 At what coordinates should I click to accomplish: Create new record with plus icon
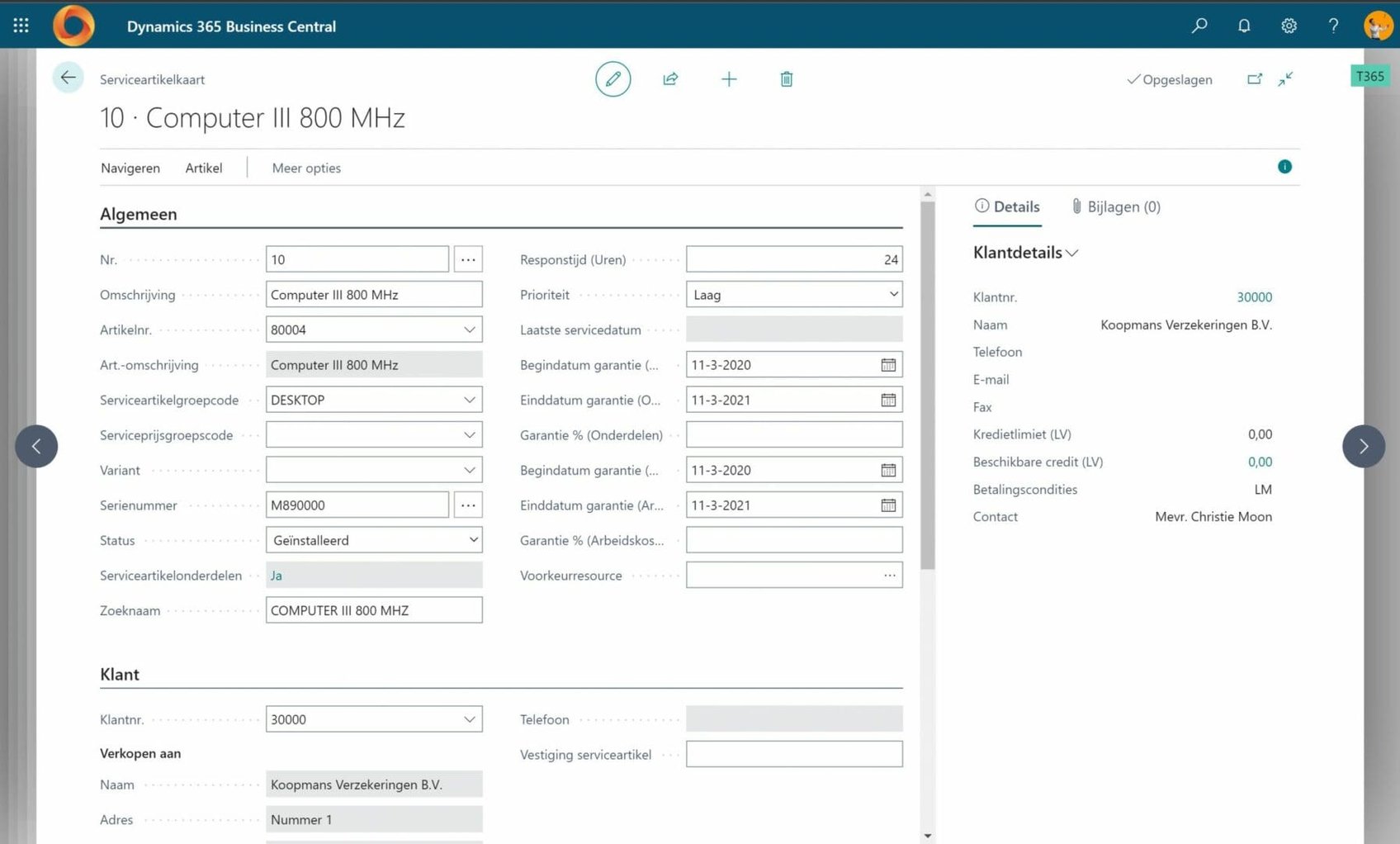(729, 79)
